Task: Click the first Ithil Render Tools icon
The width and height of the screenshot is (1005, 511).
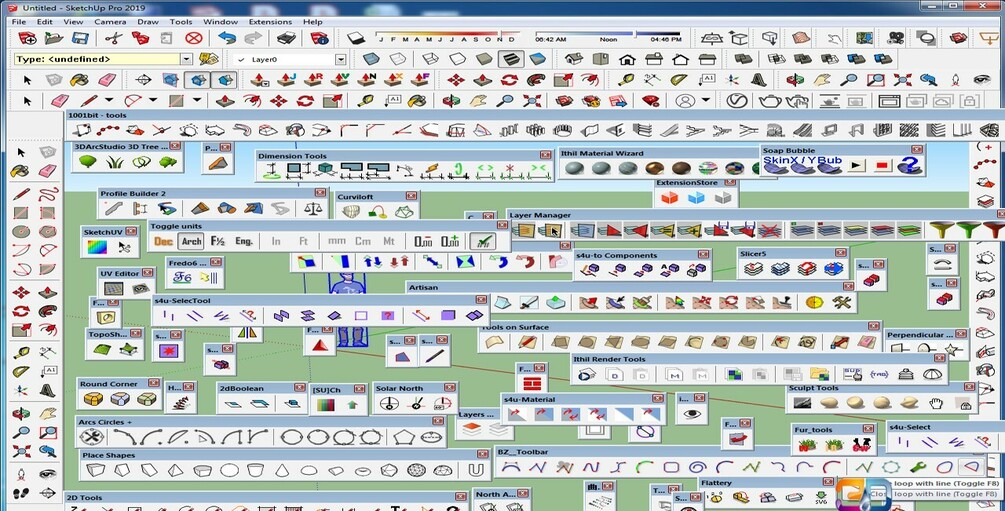Action: (584, 374)
